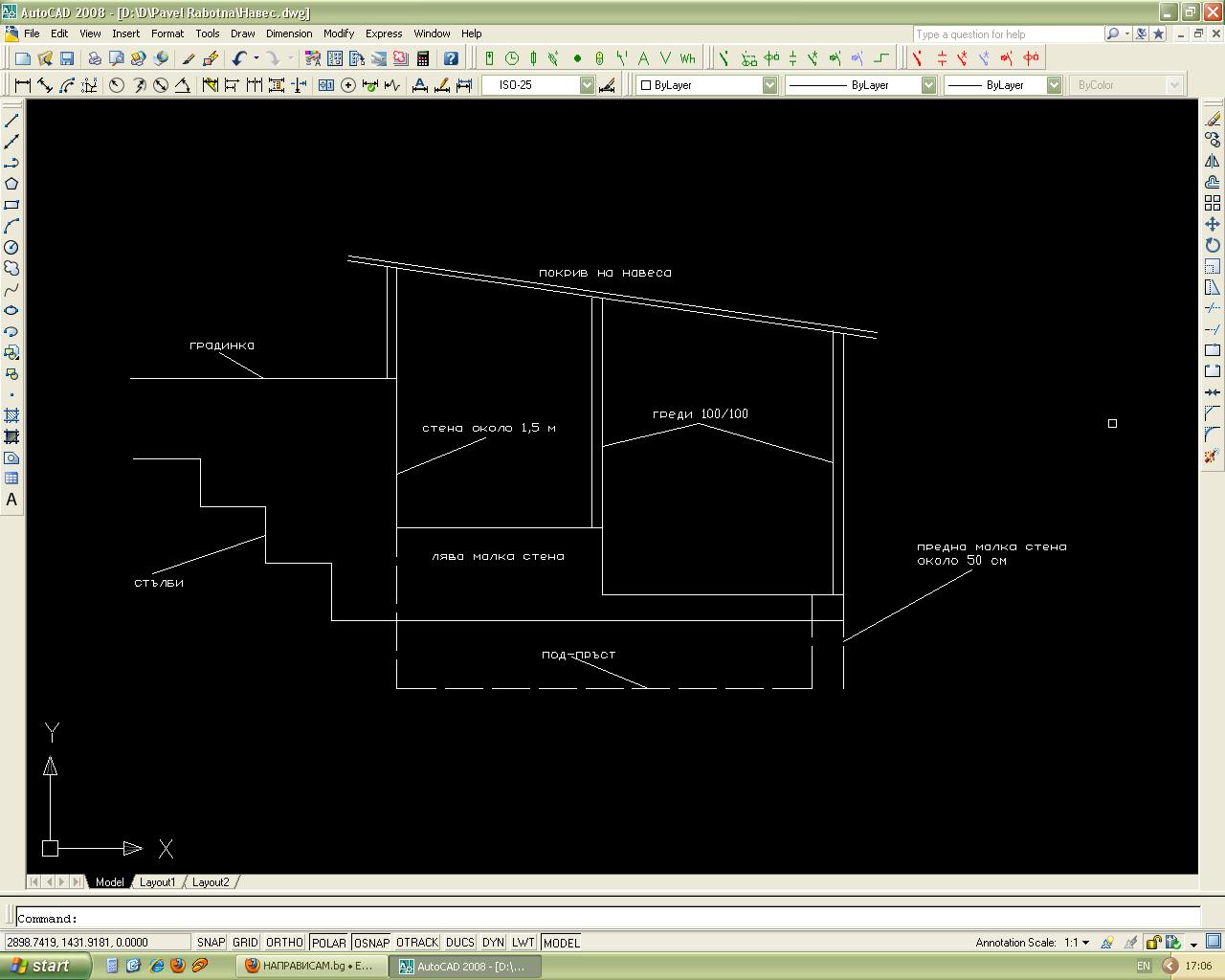Switch to the Layout1 tab

tap(158, 881)
